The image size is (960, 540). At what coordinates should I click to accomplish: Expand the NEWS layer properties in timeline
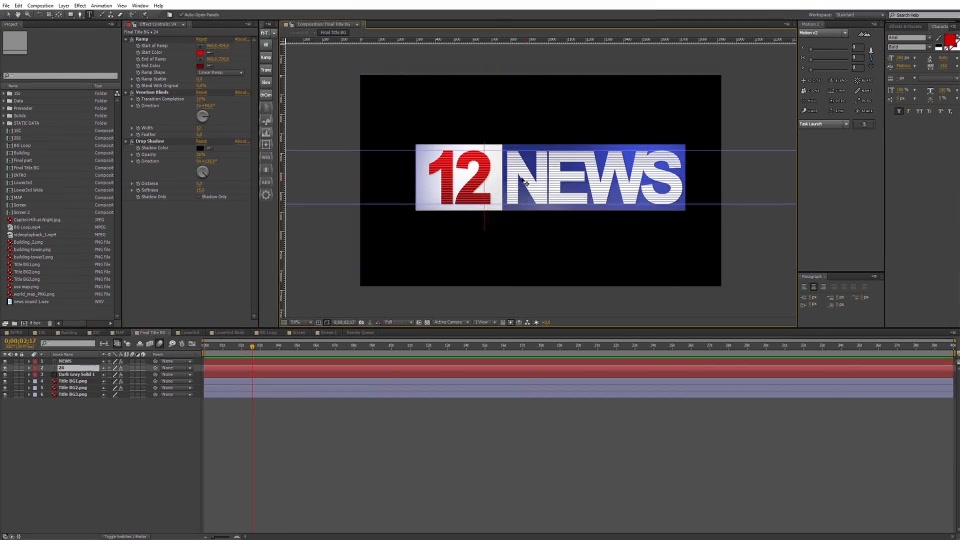click(x=29, y=361)
